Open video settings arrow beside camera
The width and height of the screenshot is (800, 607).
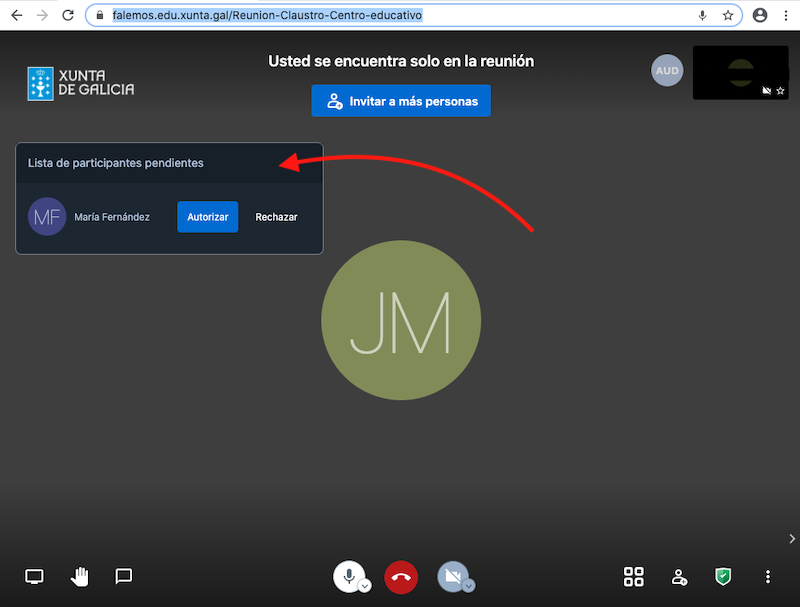point(468,586)
